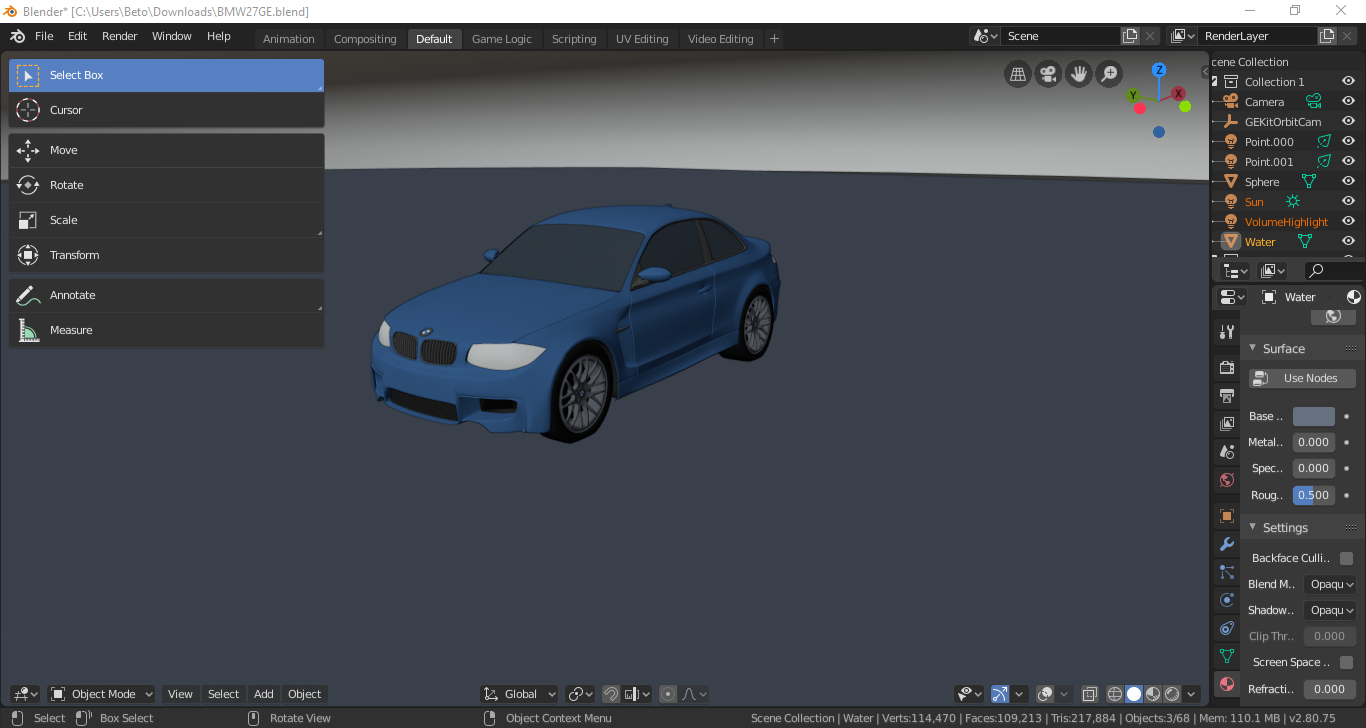Open the File menu
Viewport: 1366px width, 728px height.
[x=44, y=36]
